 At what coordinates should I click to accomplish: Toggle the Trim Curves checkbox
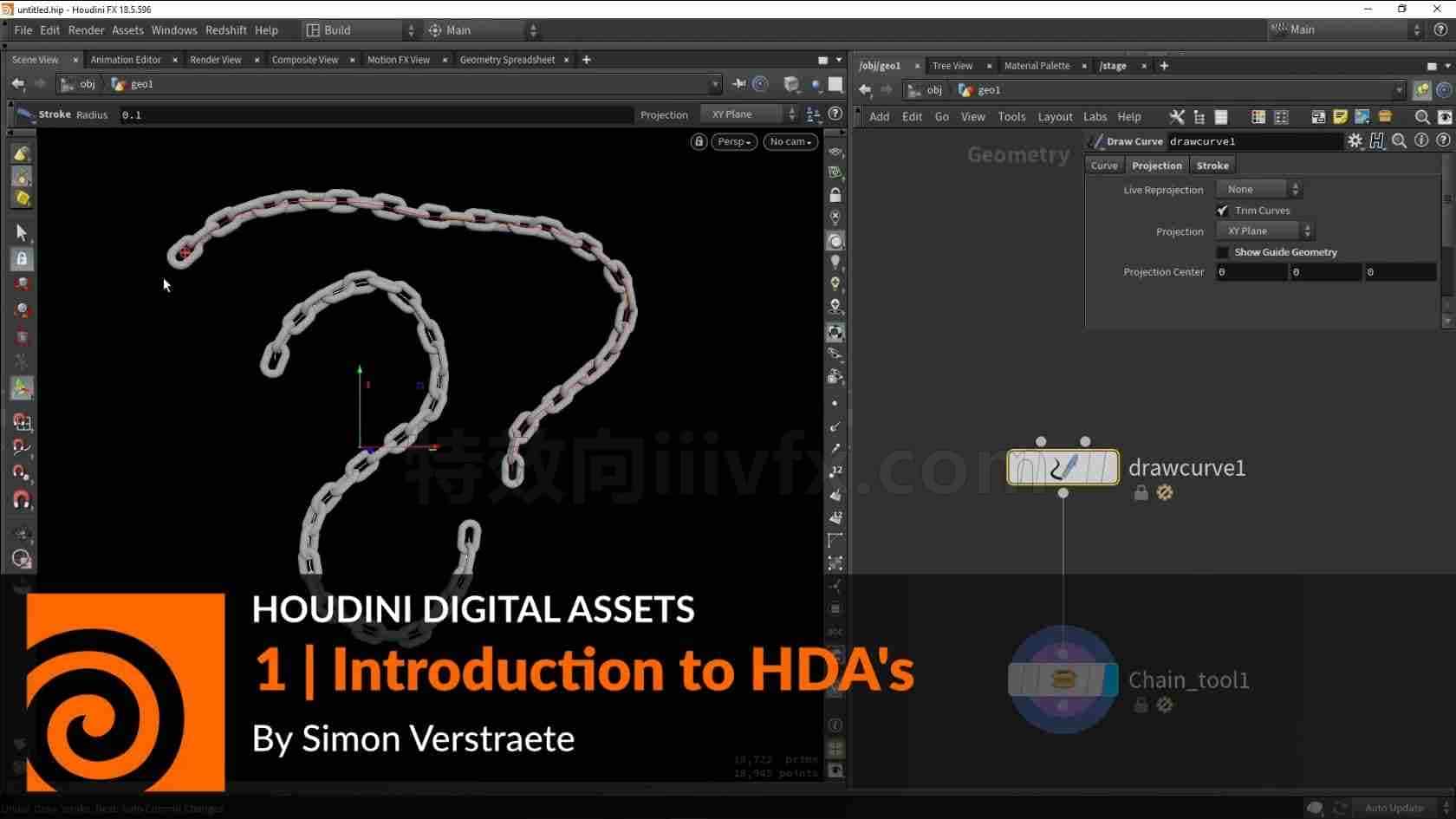pos(1222,211)
